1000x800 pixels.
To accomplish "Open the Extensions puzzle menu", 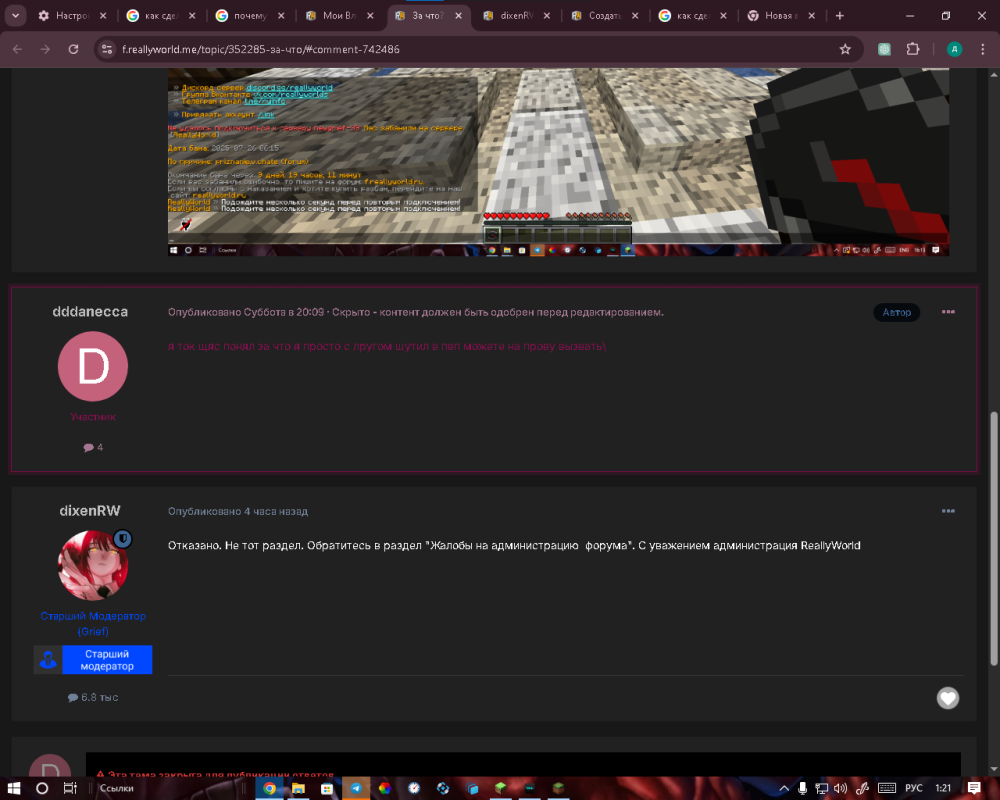I will [913, 49].
